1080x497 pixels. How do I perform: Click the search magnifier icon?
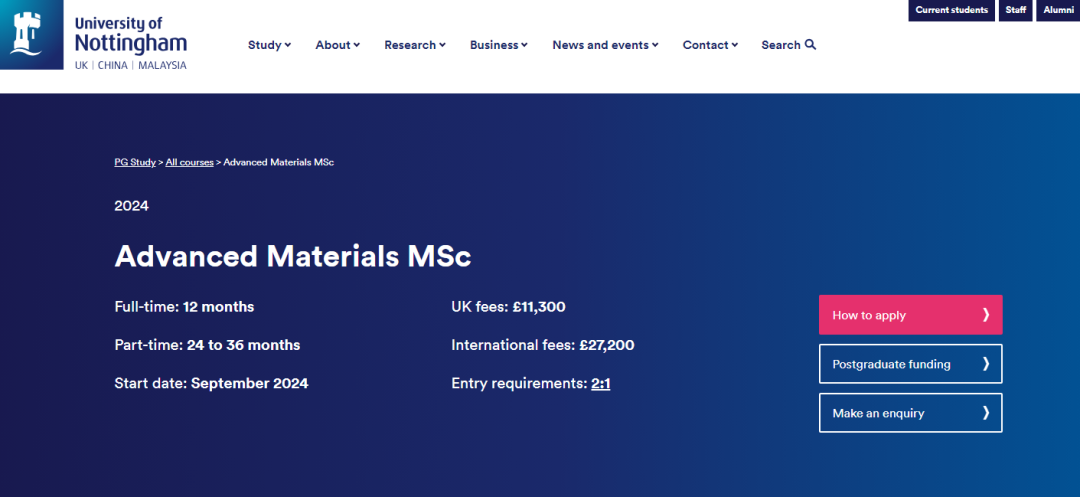[x=811, y=45]
